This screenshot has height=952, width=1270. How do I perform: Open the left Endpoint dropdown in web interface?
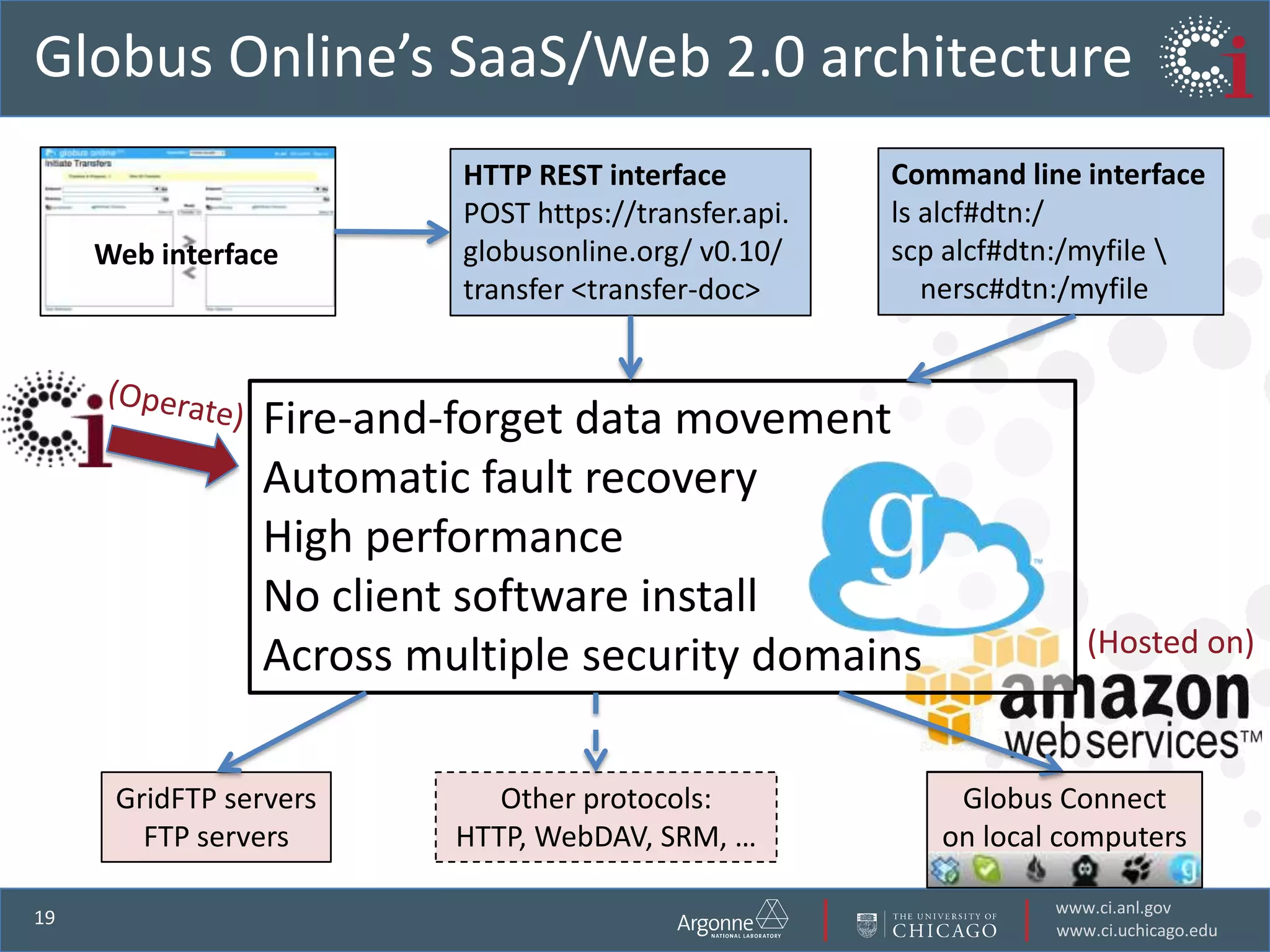pyautogui.click(x=157, y=189)
